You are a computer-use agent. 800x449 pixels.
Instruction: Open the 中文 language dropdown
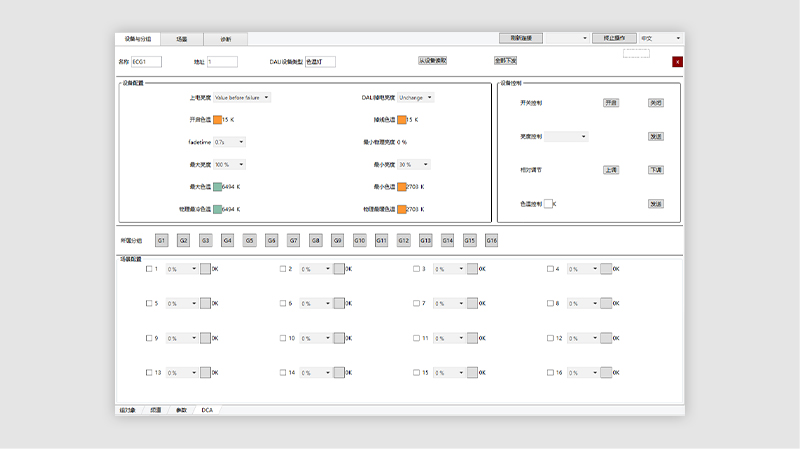(661, 38)
